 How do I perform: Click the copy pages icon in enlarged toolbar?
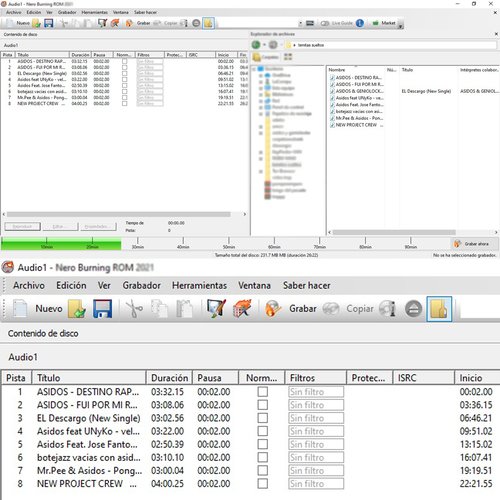click(159, 309)
